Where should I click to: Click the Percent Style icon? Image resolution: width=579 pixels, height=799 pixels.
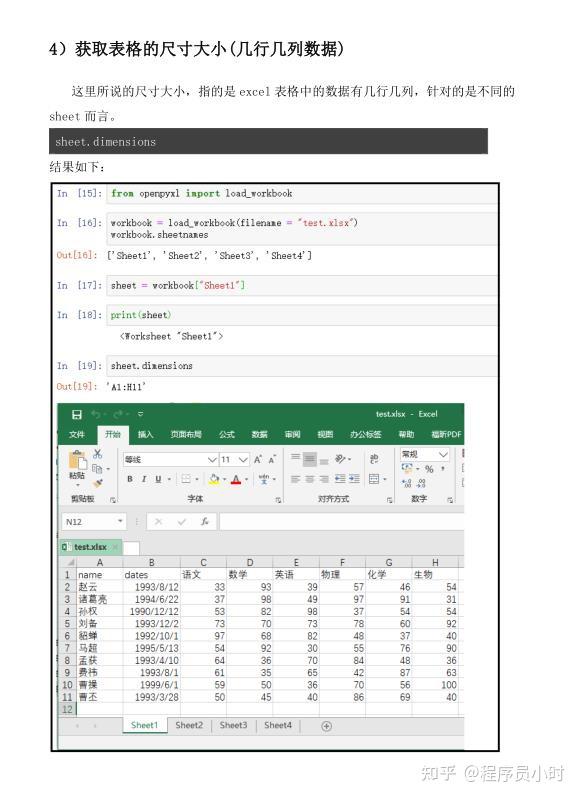429,469
